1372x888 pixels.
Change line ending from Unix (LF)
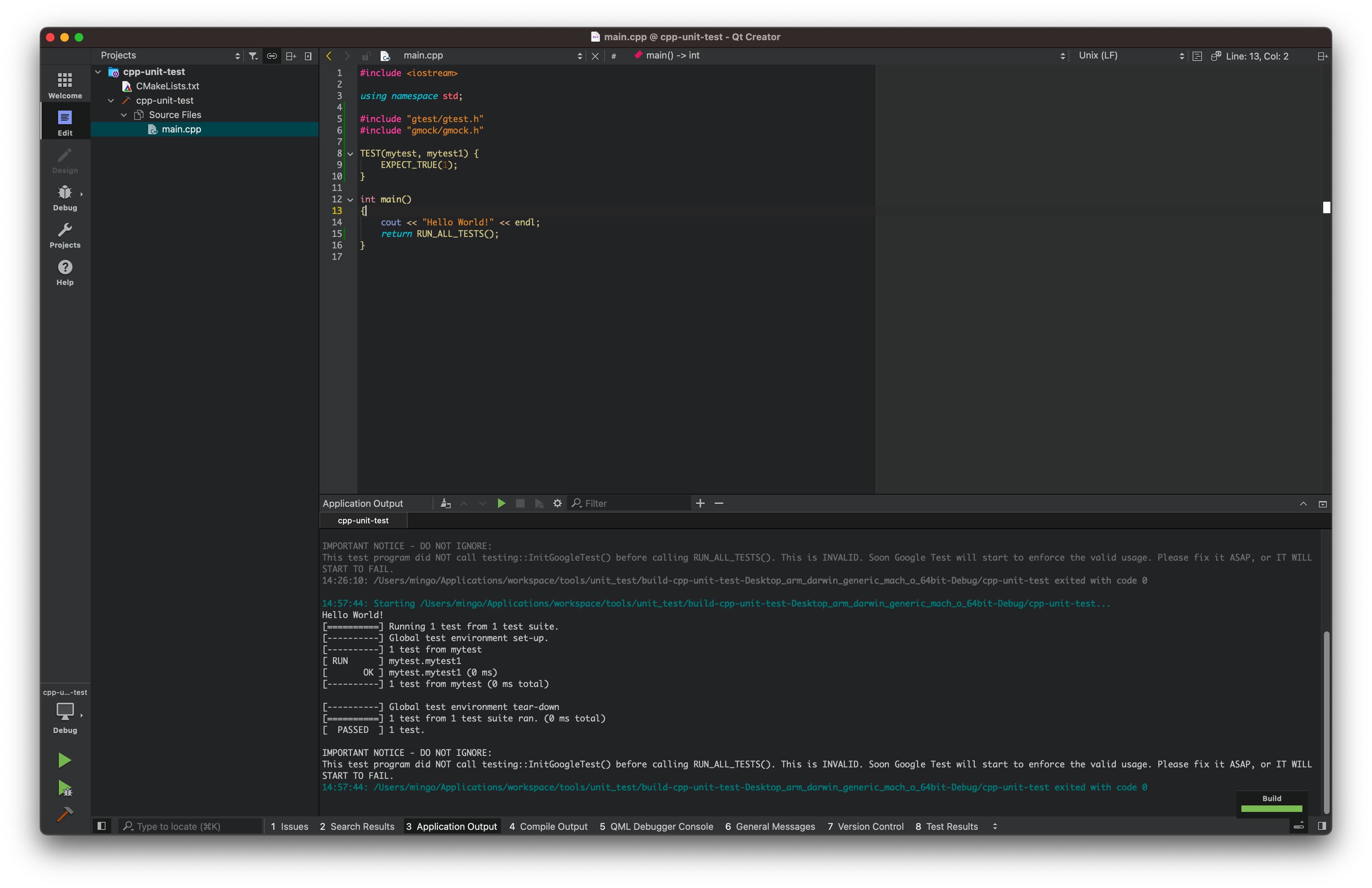pos(1131,55)
